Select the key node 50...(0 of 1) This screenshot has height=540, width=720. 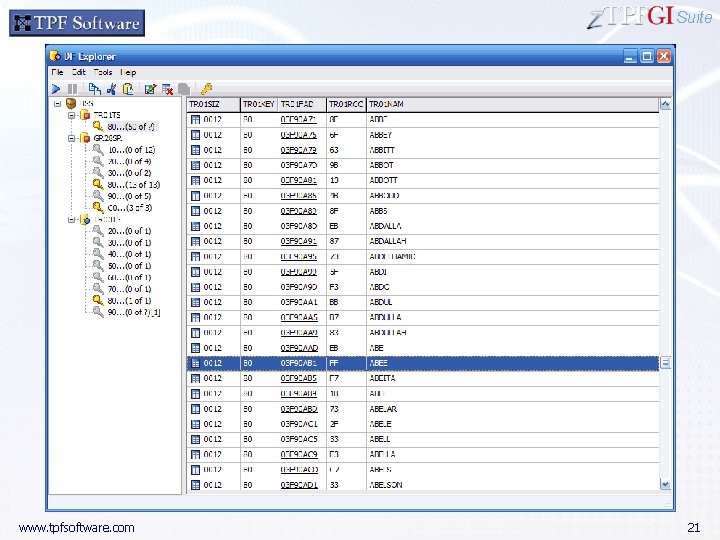click(129, 266)
